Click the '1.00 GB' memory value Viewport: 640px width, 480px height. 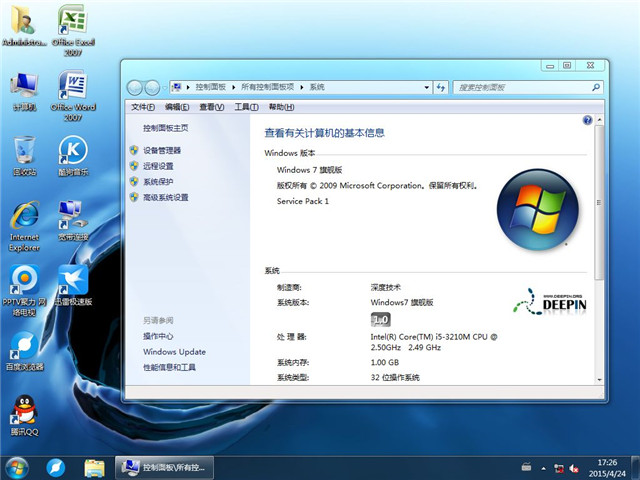pos(384,362)
